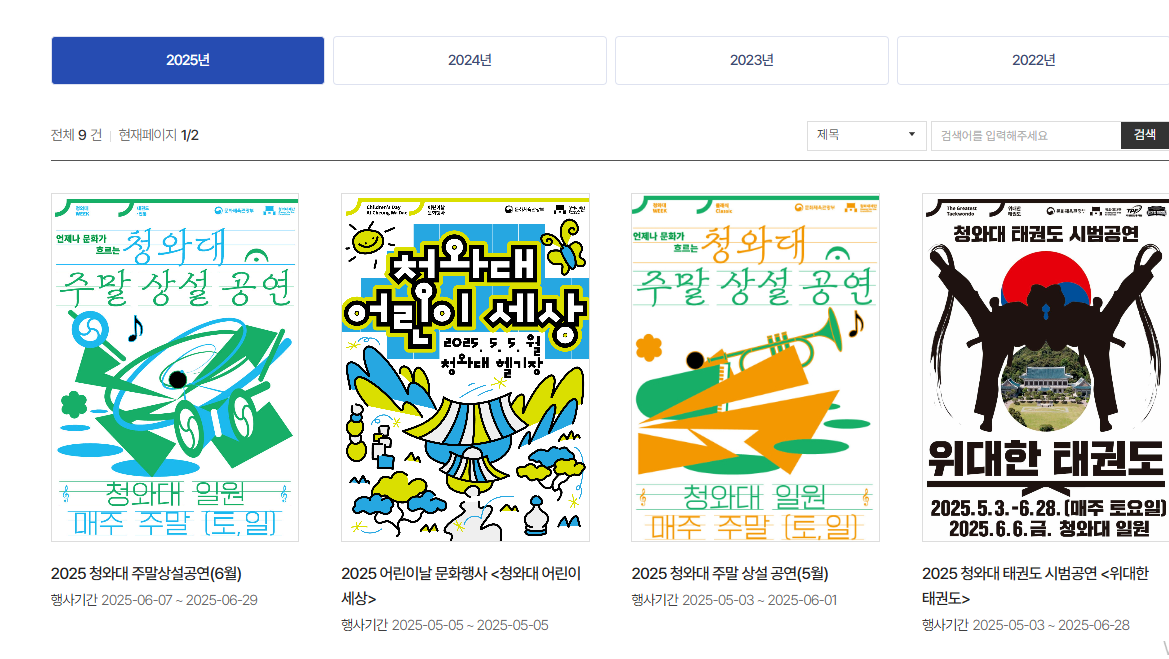Open the 2025 어린이날 문화행사 title link
1169x659 pixels.
461,585
